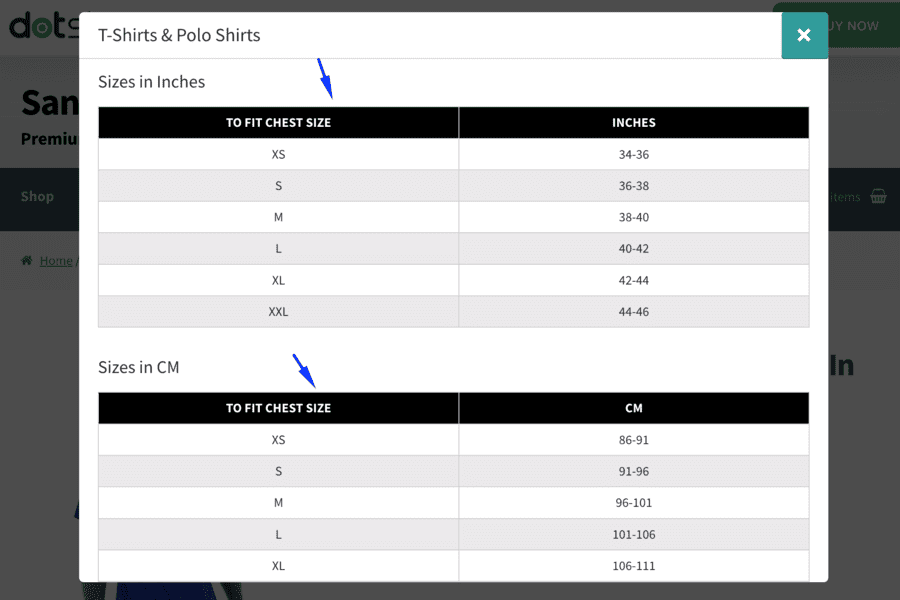Image resolution: width=900 pixels, height=600 pixels.
Task: Click the home icon in breadcrumb
Action: (x=26, y=260)
